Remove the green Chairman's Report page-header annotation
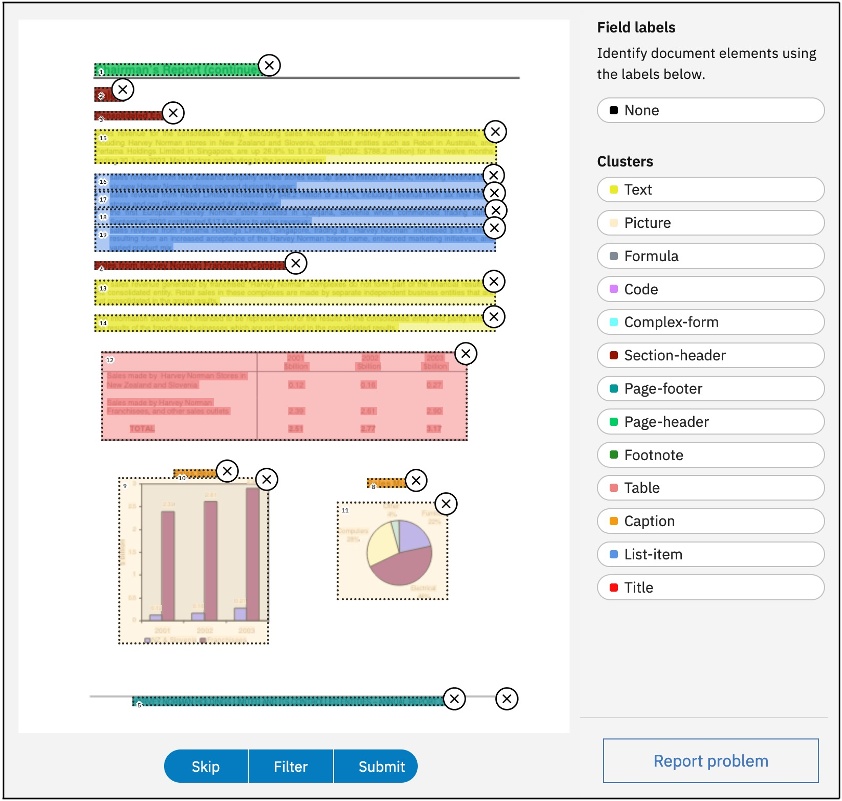 268,66
